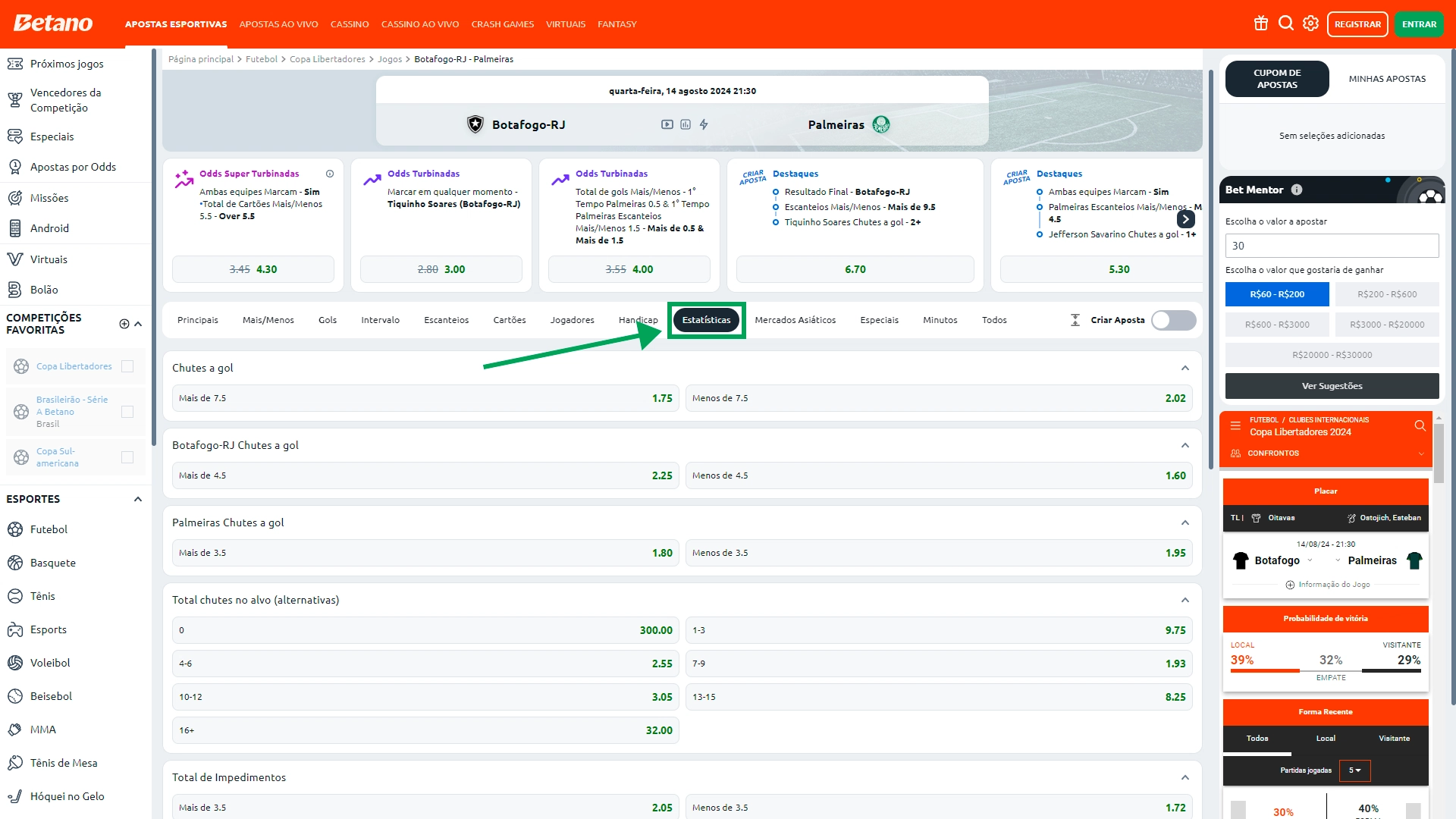Click the Entrar button
Screen dimensions: 1456x819
tap(1420, 24)
